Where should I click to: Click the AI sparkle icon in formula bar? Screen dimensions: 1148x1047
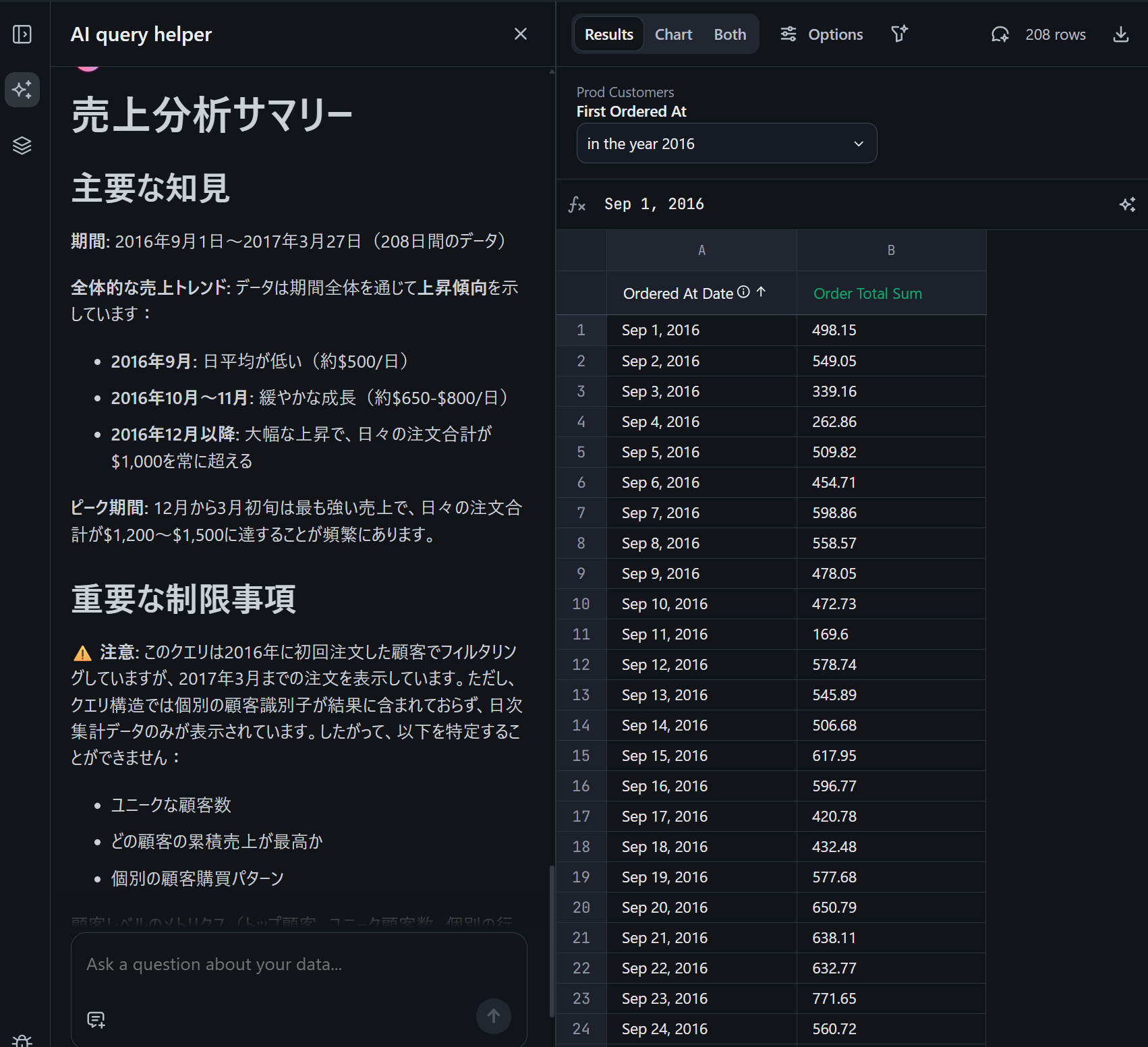(x=1127, y=204)
